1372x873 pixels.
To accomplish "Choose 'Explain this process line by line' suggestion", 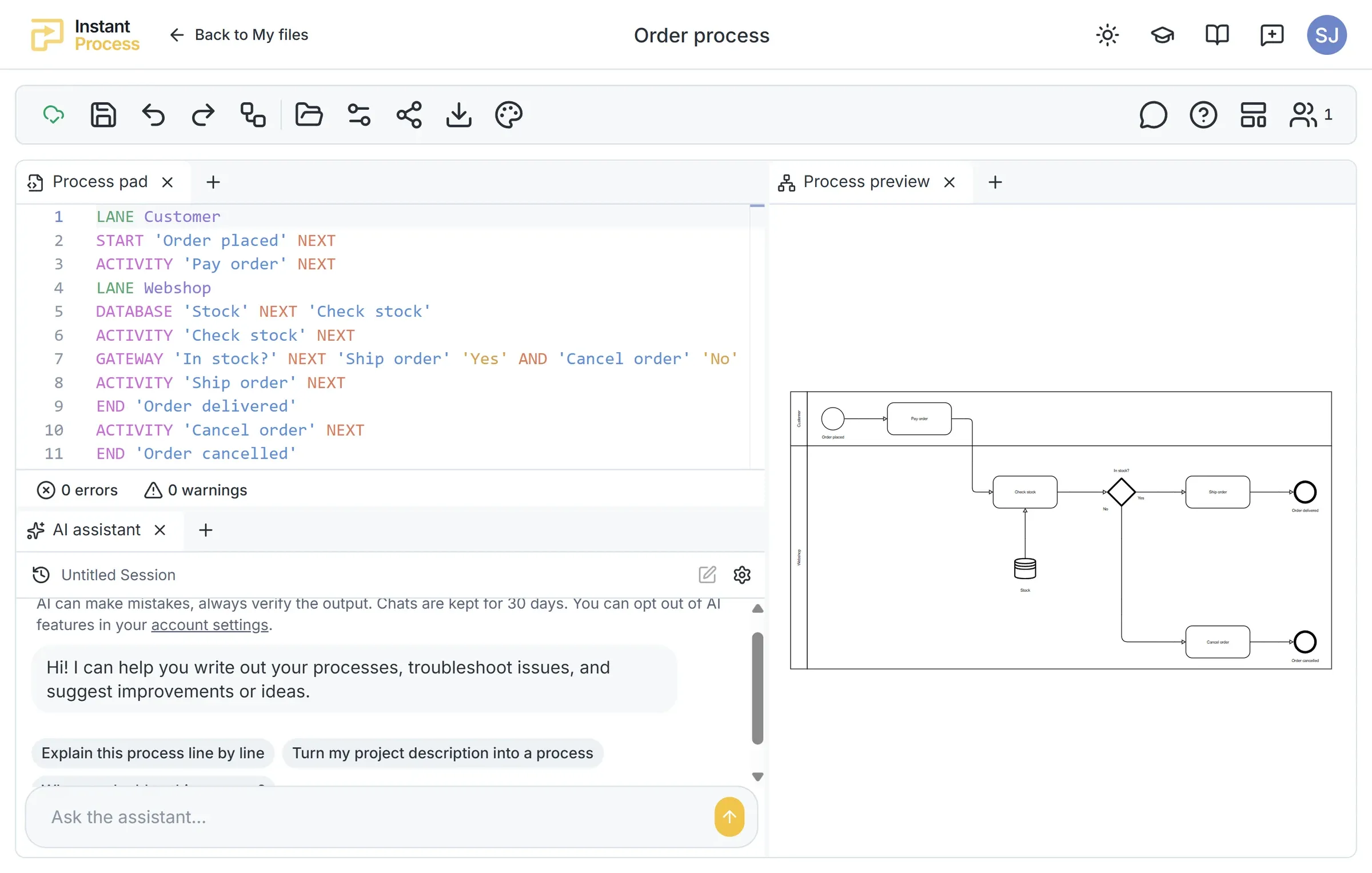I will point(153,753).
